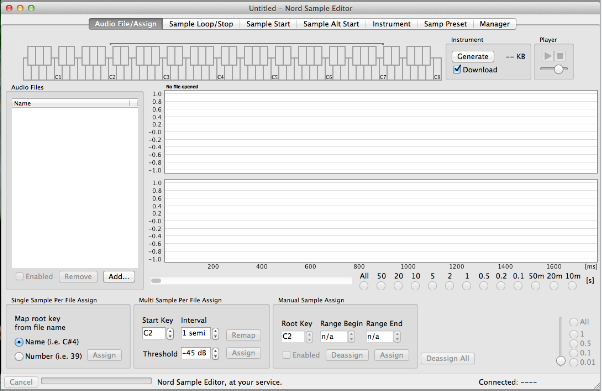602x391 pixels.
Task: Select the 1 second zoom radio
Action: [x=466, y=286]
